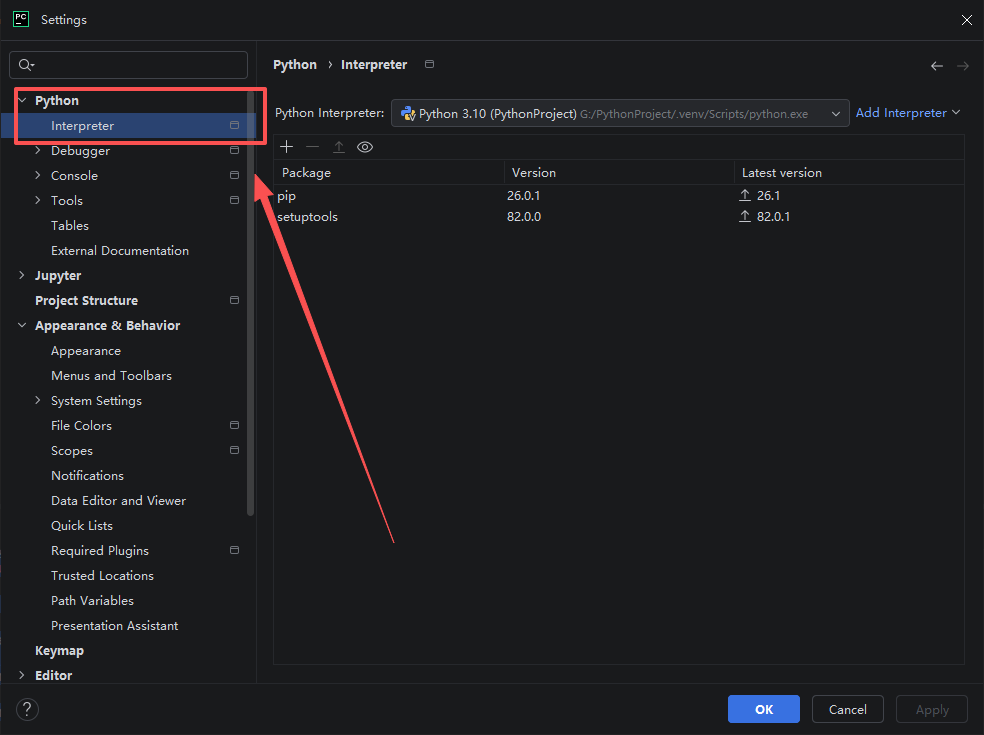Click the PyCharm logo in the title bar

tap(21, 19)
